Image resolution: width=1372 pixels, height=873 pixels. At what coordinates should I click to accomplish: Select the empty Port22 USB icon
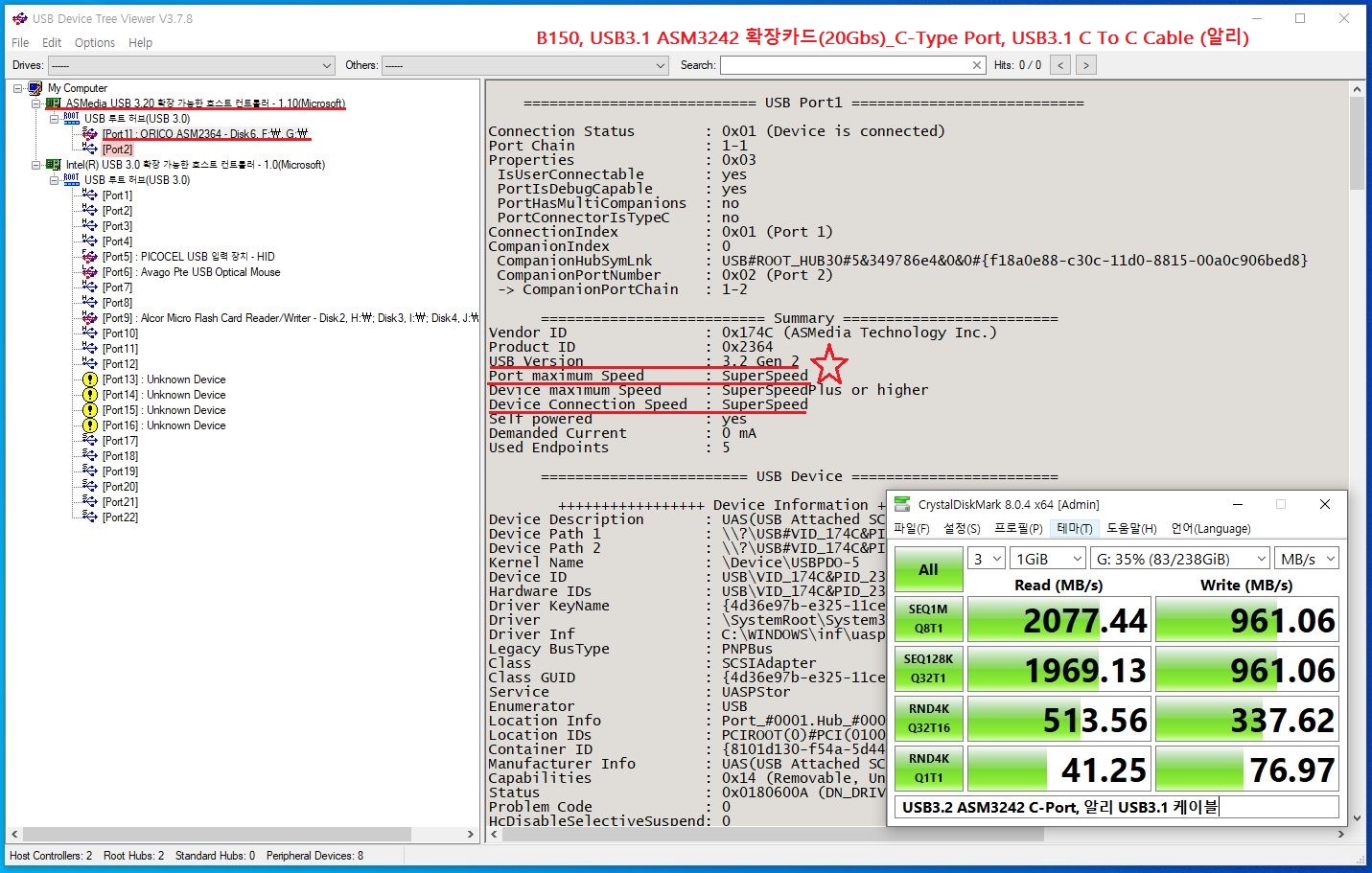(x=90, y=517)
